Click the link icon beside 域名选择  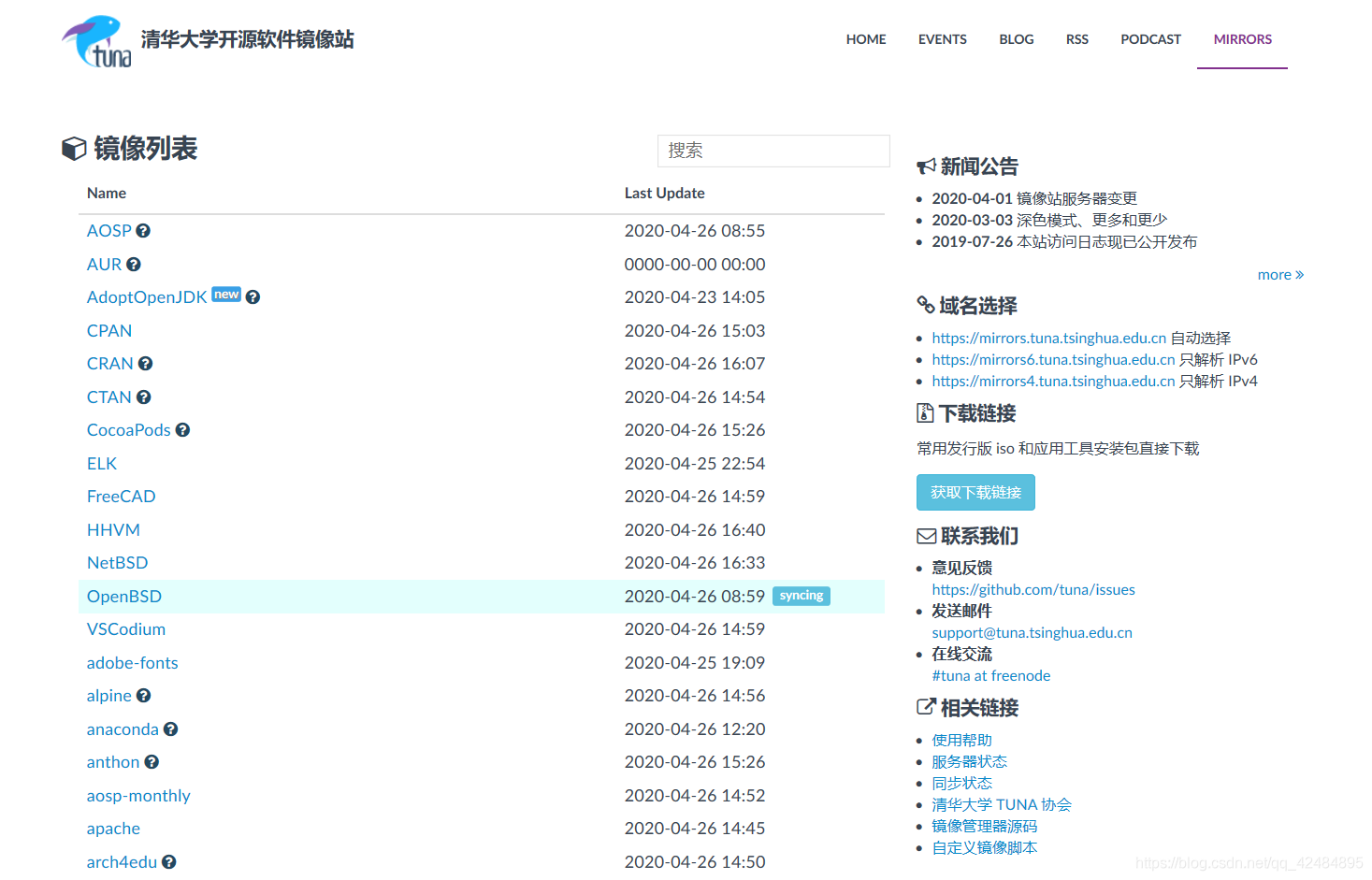pos(926,305)
